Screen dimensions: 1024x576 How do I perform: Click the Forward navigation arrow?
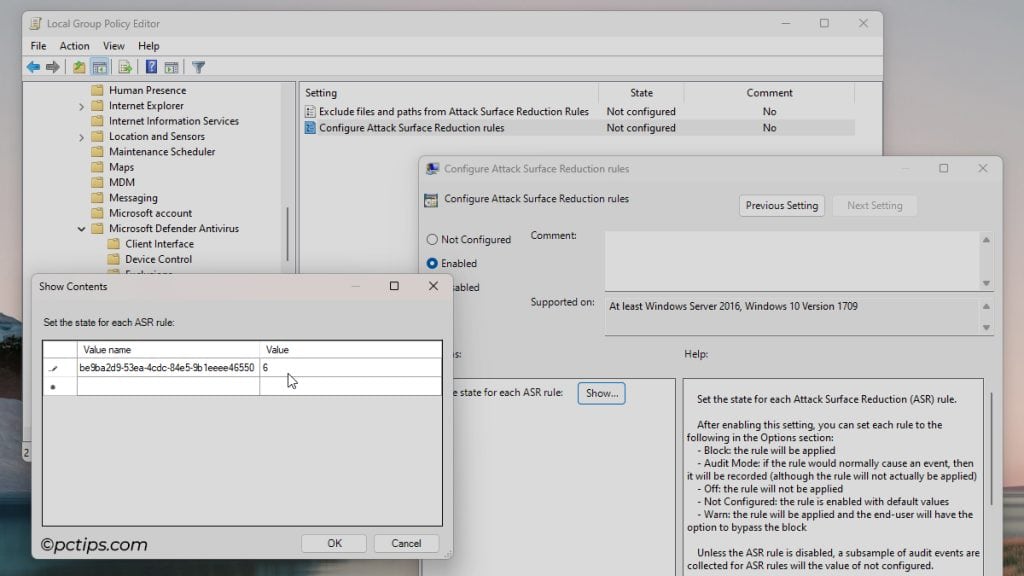(x=52, y=67)
